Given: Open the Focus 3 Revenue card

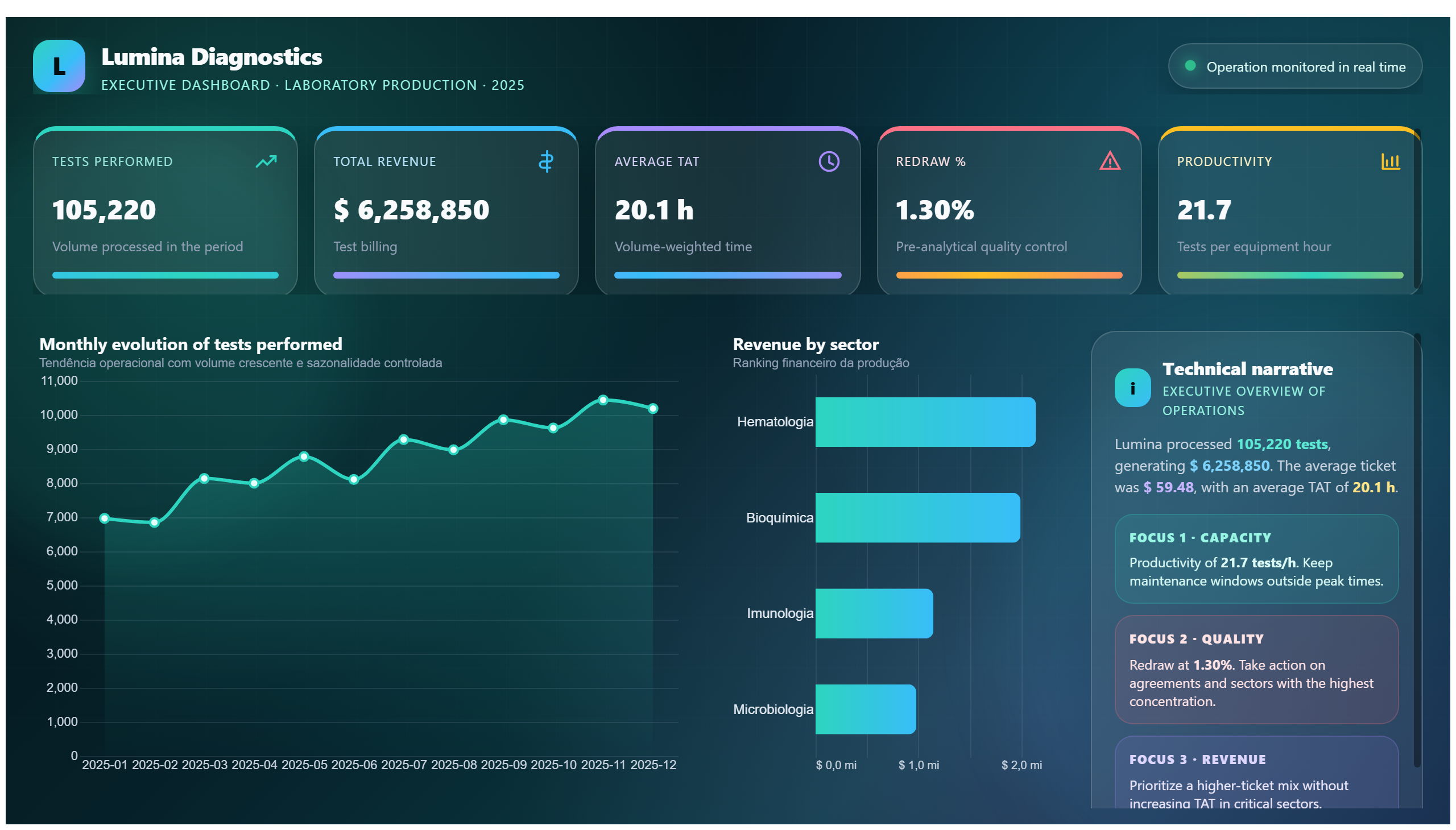Looking at the screenshot, I should coord(1256,773).
